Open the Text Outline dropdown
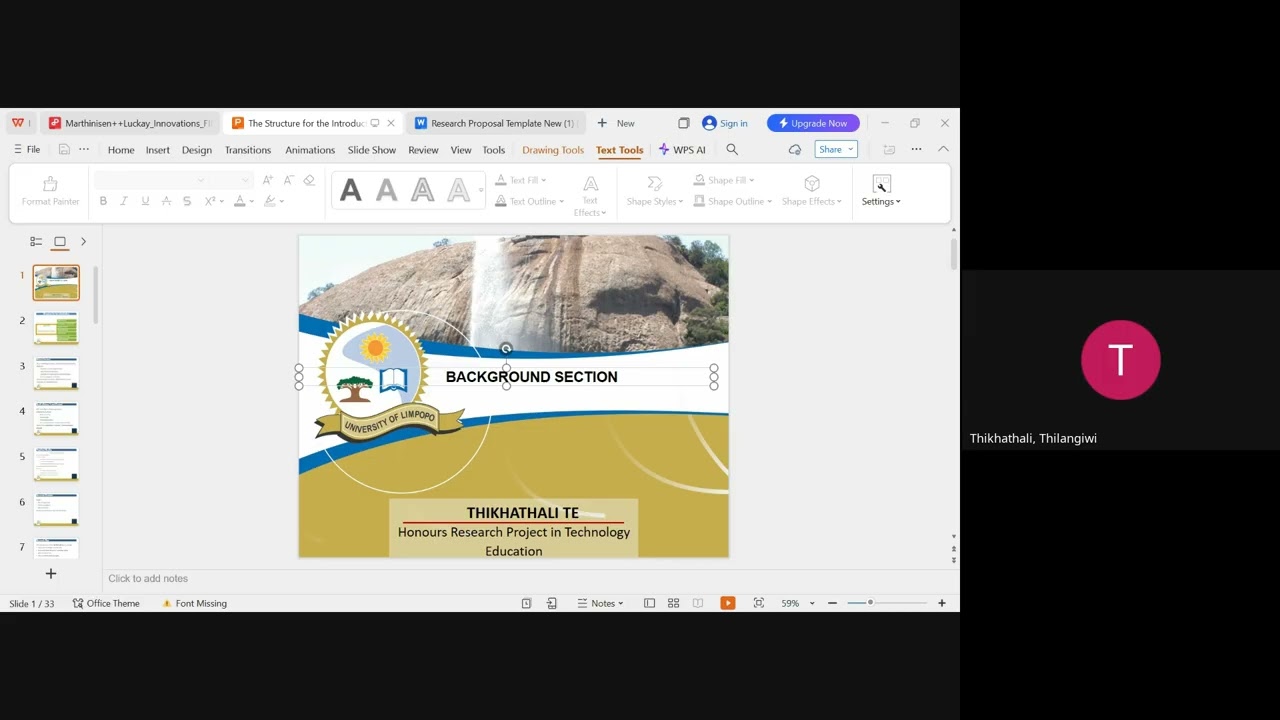The image size is (1280, 720). [x=530, y=201]
